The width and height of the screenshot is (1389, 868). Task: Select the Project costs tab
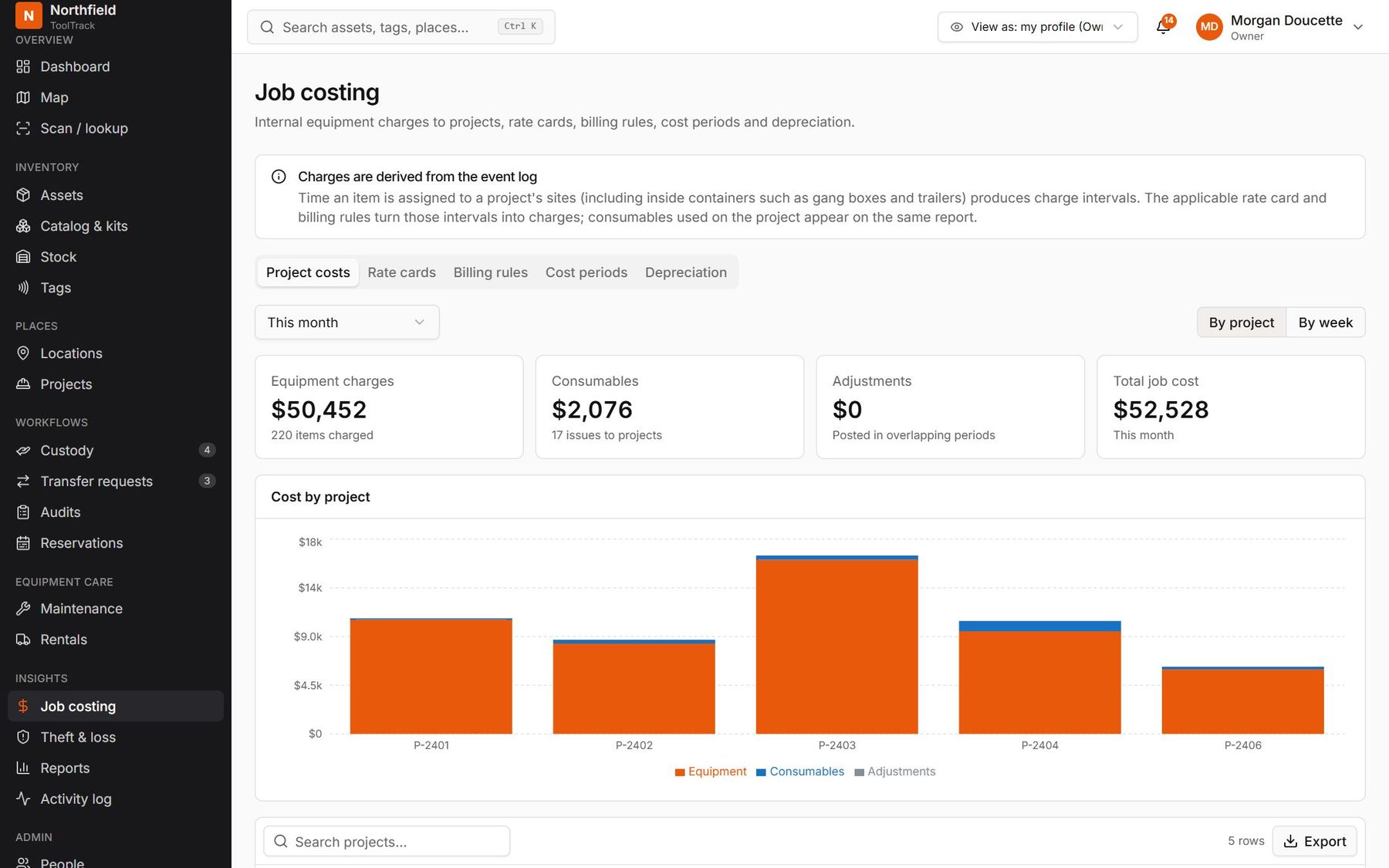click(x=308, y=272)
